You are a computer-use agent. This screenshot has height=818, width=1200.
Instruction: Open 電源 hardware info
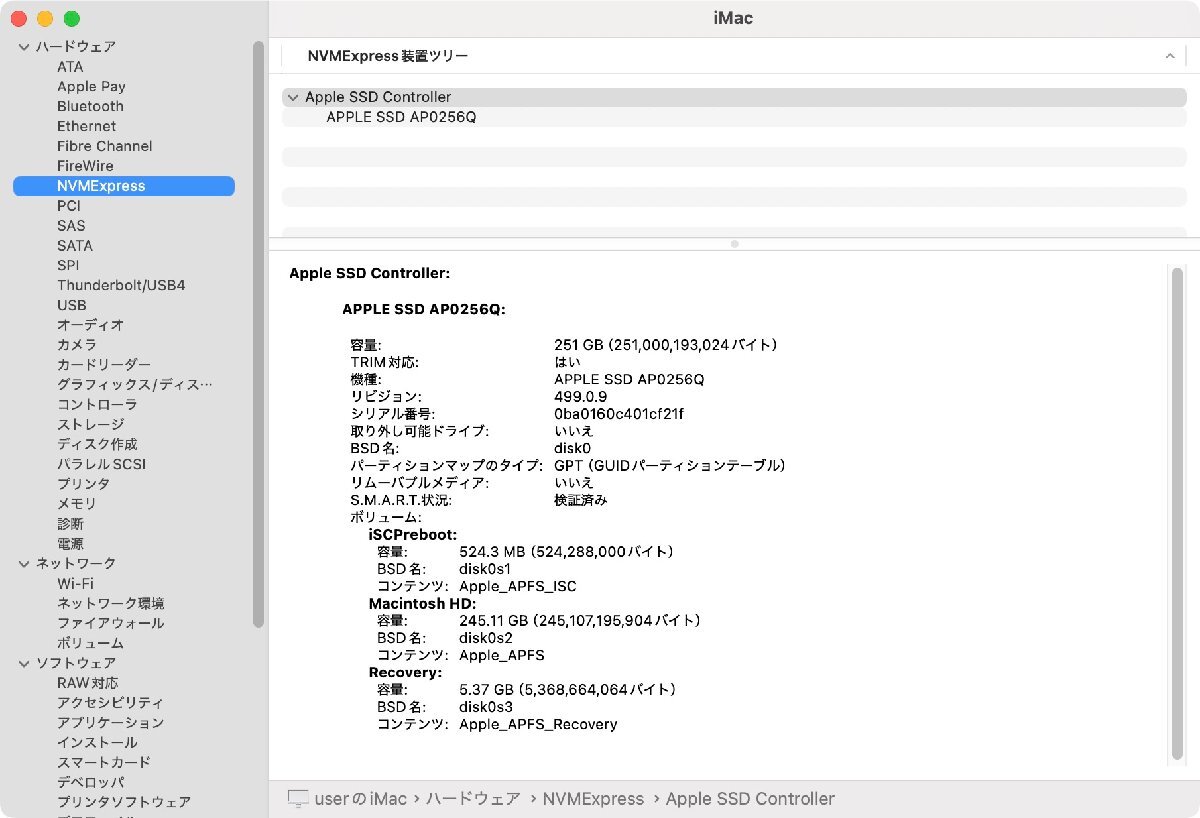(x=70, y=544)
